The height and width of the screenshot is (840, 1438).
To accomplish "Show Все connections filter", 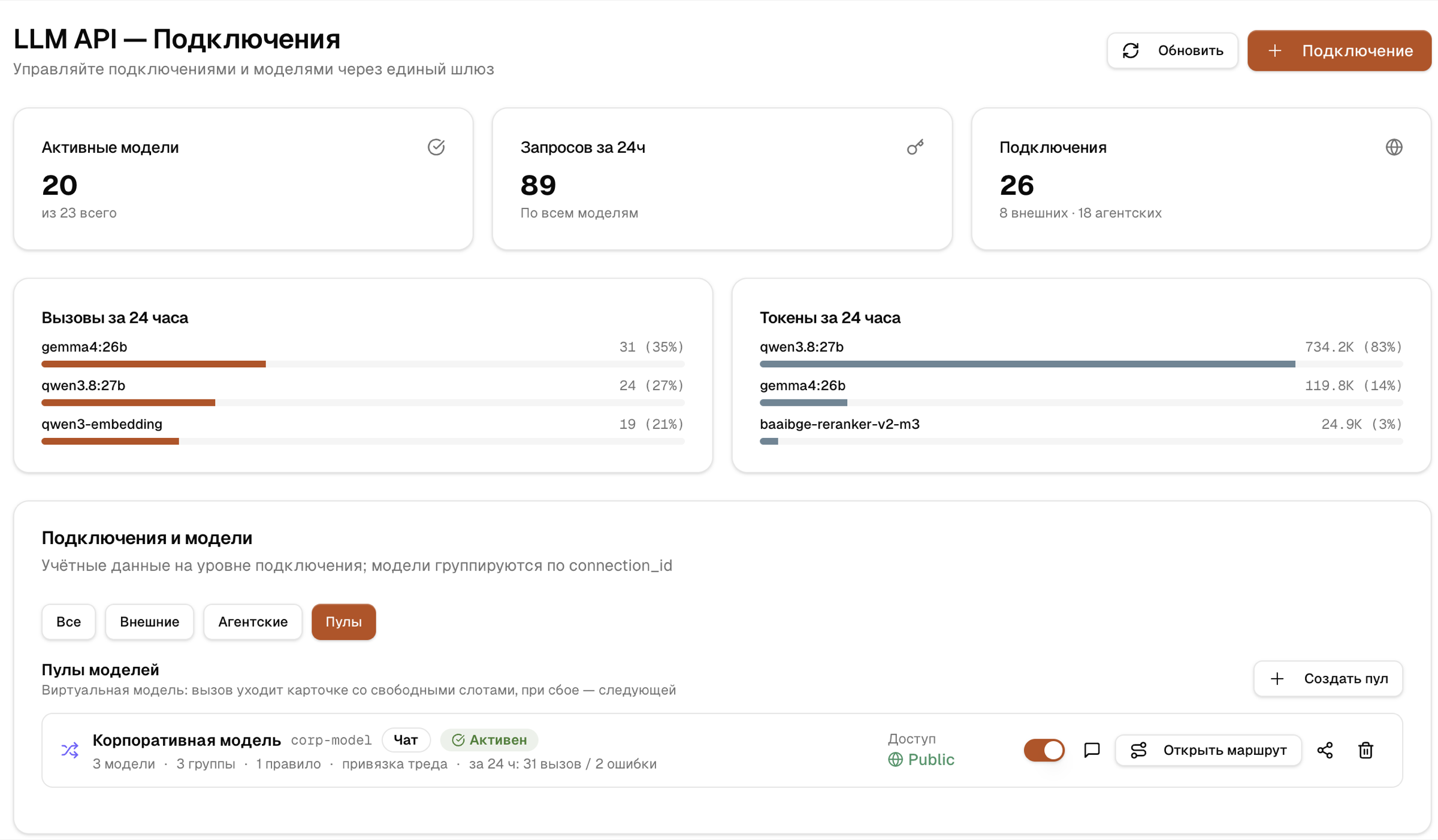I will (68, 622).
